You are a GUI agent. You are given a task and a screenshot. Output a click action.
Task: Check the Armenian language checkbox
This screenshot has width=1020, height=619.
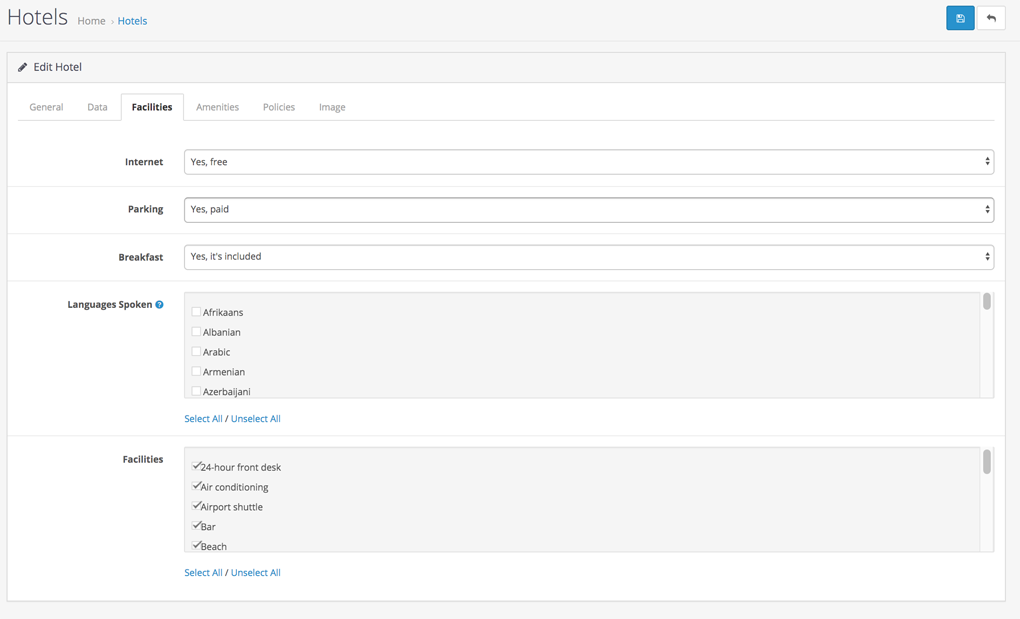[196, 371]
